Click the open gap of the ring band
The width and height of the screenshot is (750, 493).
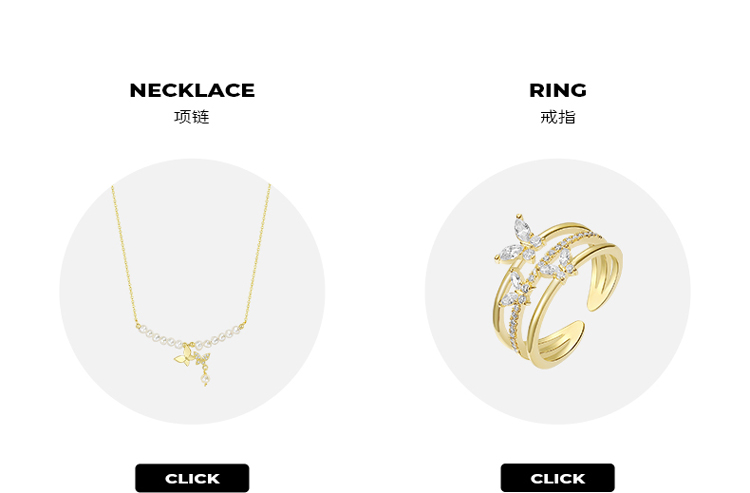pyautogui.click(x=589, y=317)
